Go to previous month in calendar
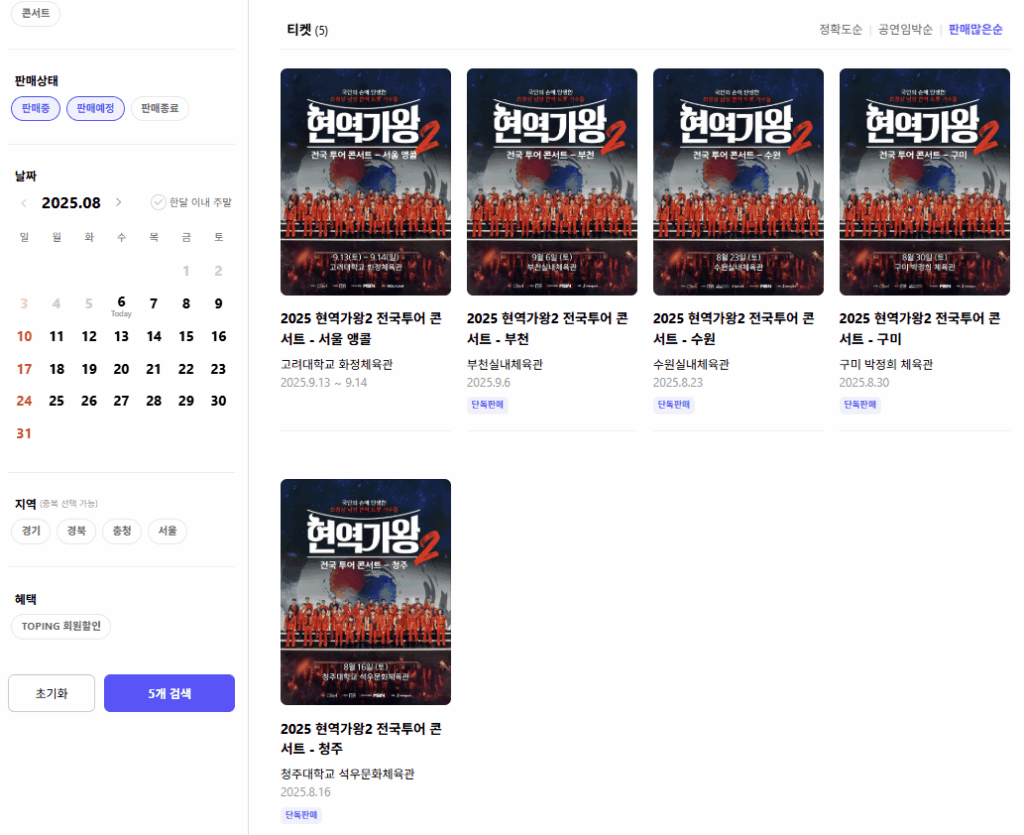1024x835 pixels. click(24, 203)
